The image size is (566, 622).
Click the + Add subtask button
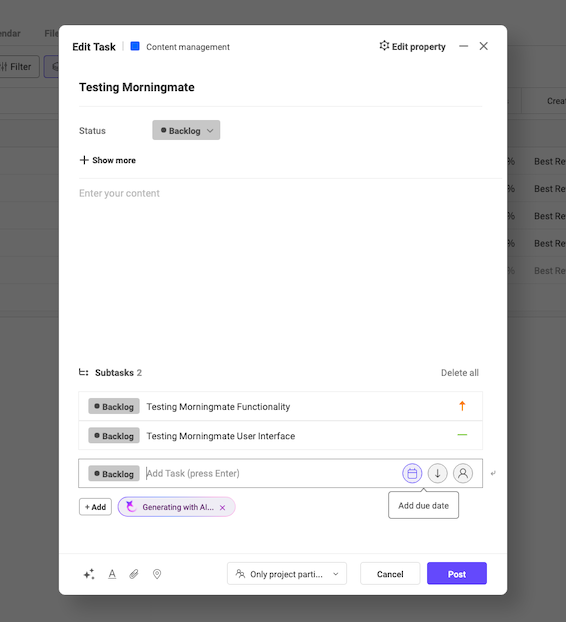pyautogui.click(x=95, y=507)
